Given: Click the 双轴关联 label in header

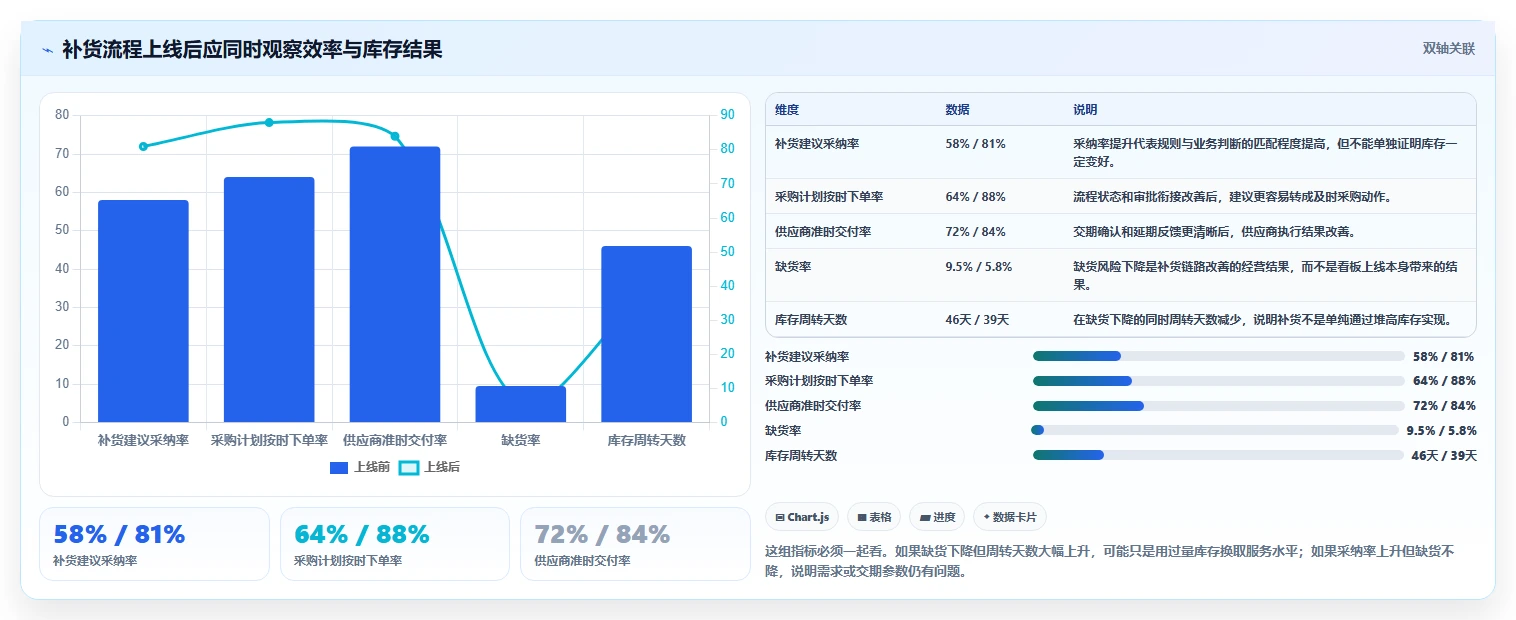Looking at the screenshot, I should pos(1449,49).
